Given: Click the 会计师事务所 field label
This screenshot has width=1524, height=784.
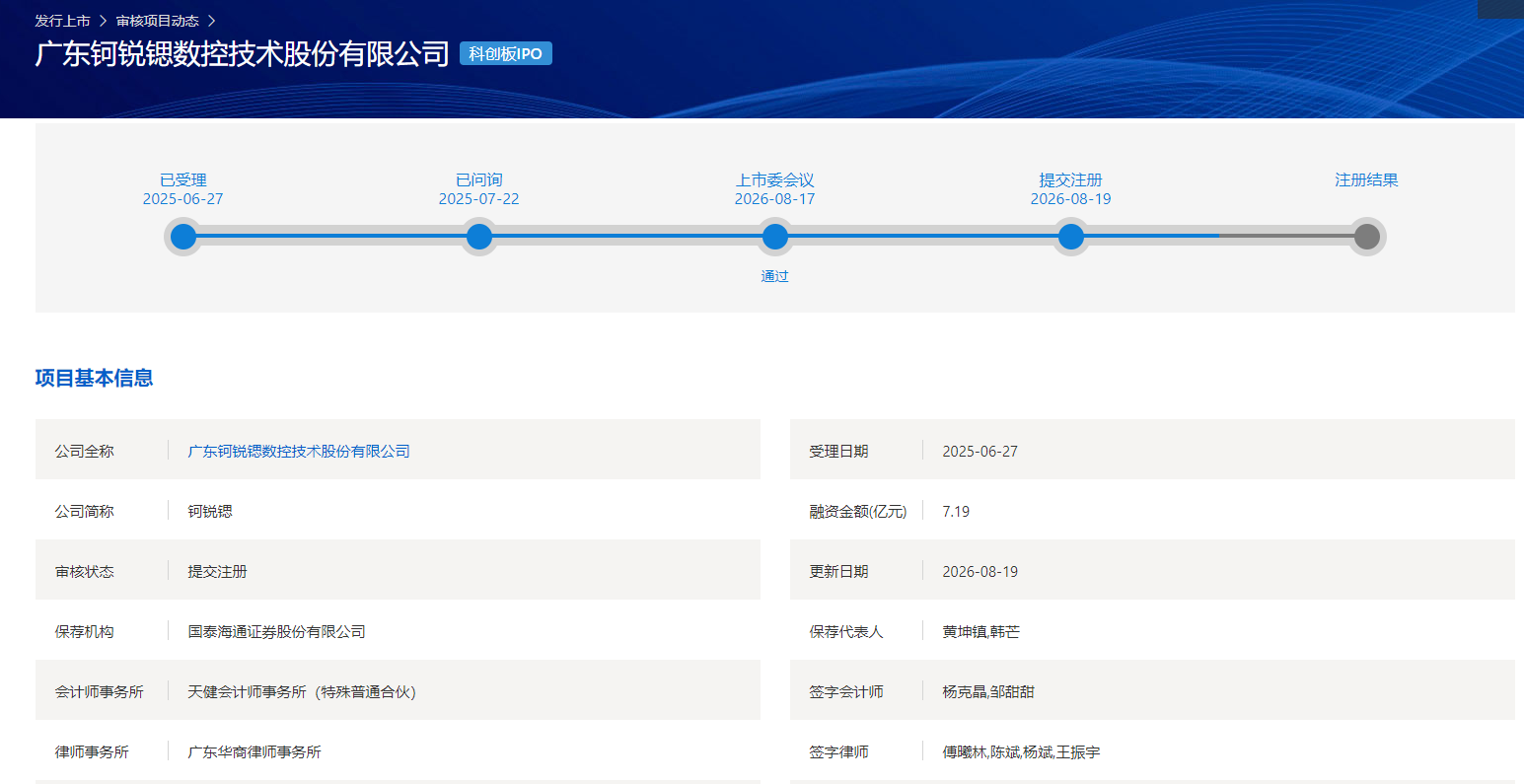Looking at the screenshot, I should pyautogui.click(x=100, y=692).
